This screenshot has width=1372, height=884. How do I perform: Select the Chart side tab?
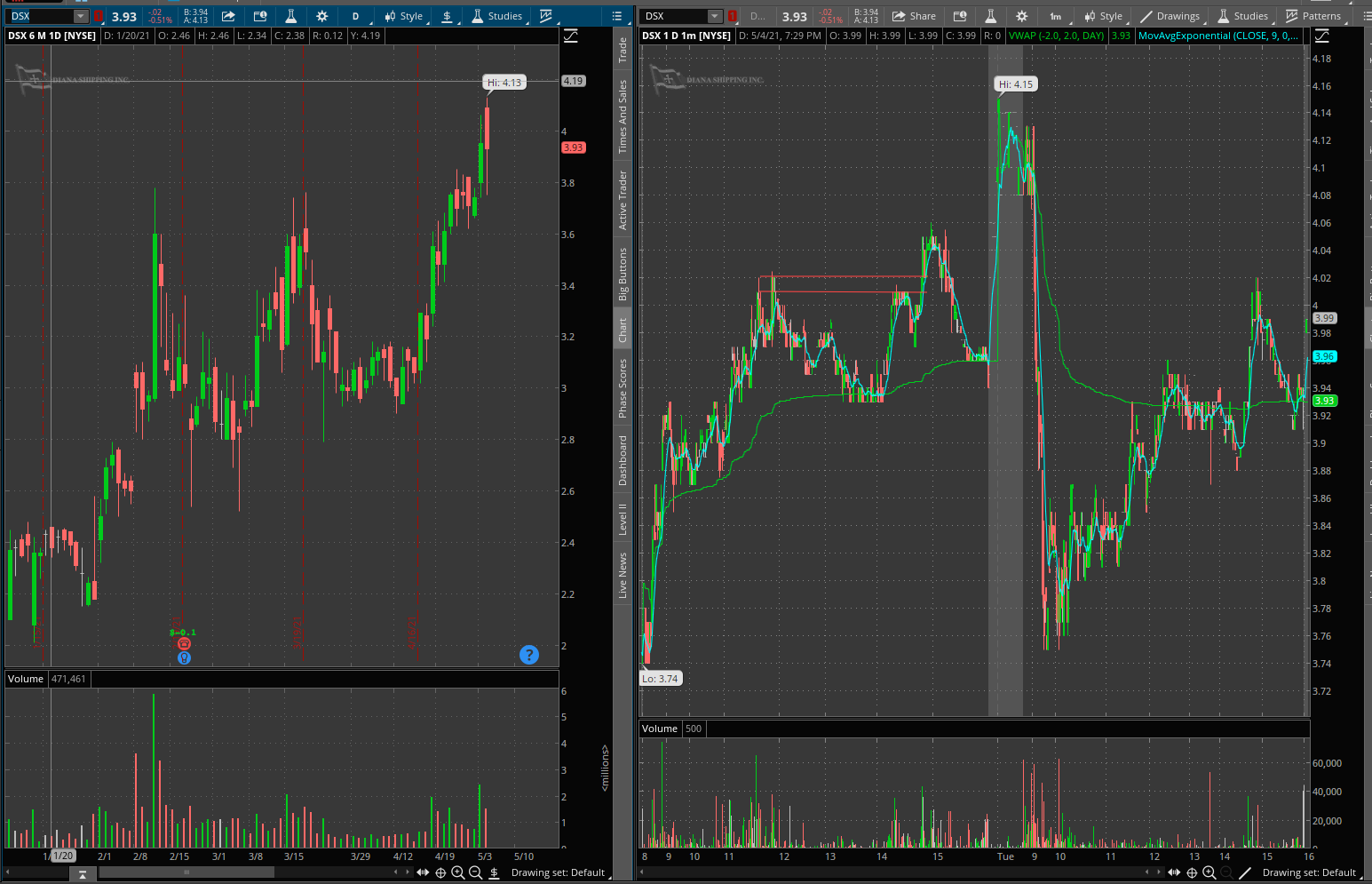[623, 330]
